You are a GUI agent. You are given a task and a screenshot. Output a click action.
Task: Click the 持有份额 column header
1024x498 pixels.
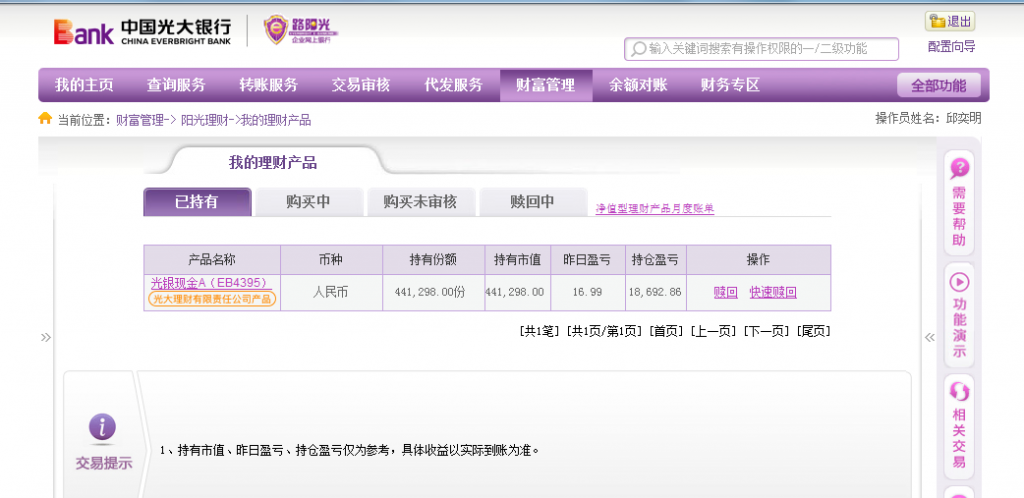click(x=434, y=260)
